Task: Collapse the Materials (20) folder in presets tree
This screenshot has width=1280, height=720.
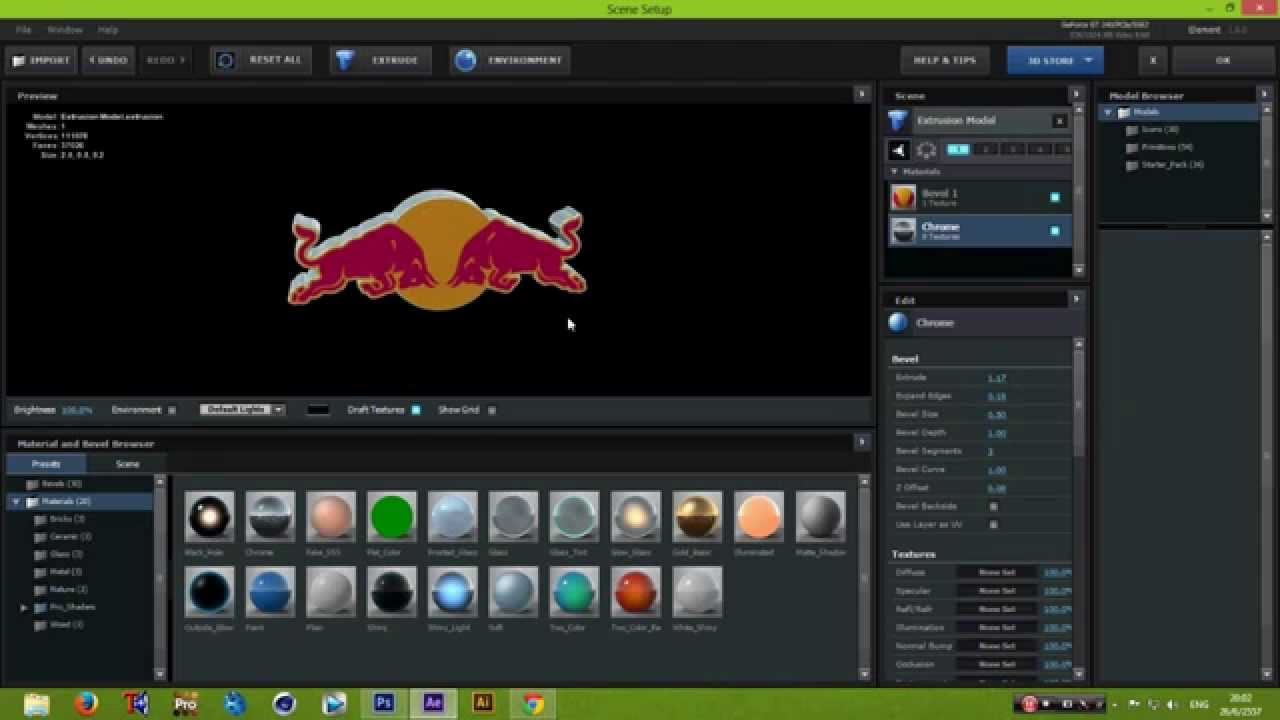Action: [16, 501]
